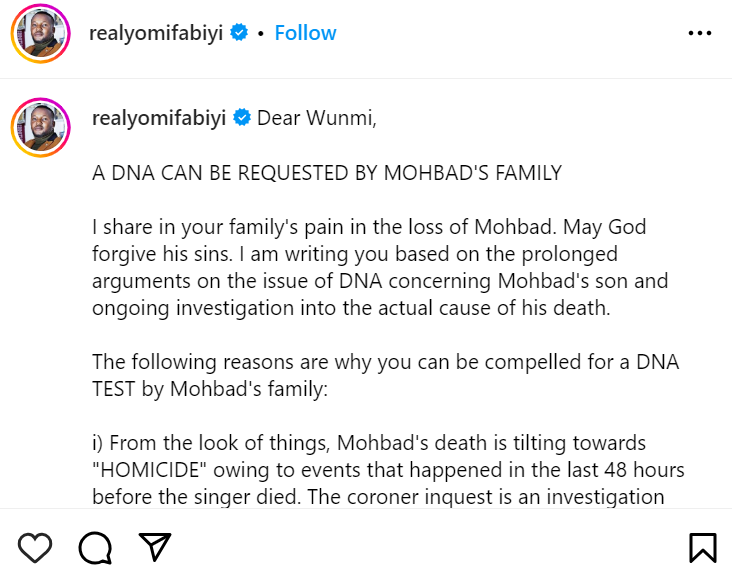
Task: Click the verified badge in the header
Action: coord(239,33)
